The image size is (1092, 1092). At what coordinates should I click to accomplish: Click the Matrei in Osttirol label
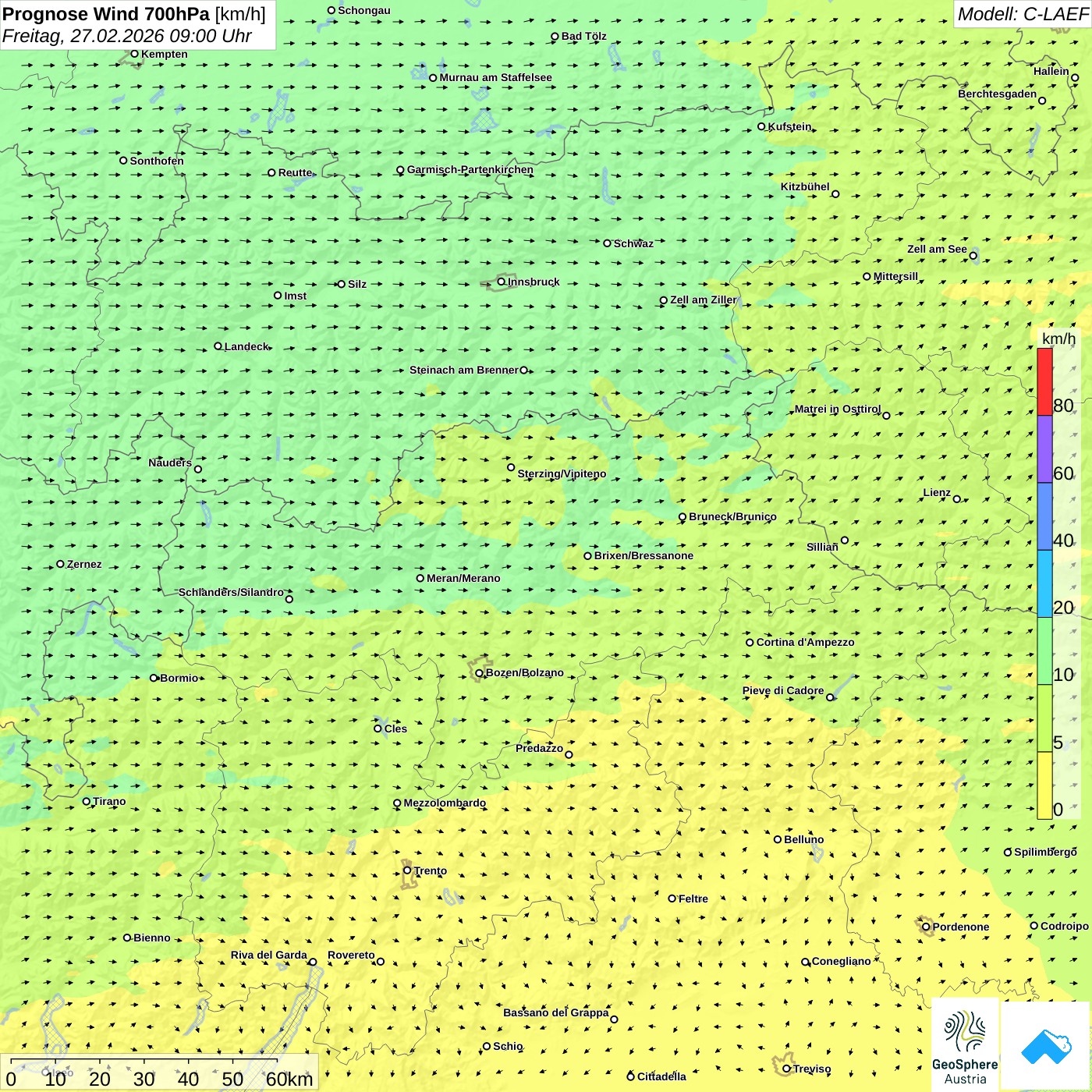pos(837,409)
